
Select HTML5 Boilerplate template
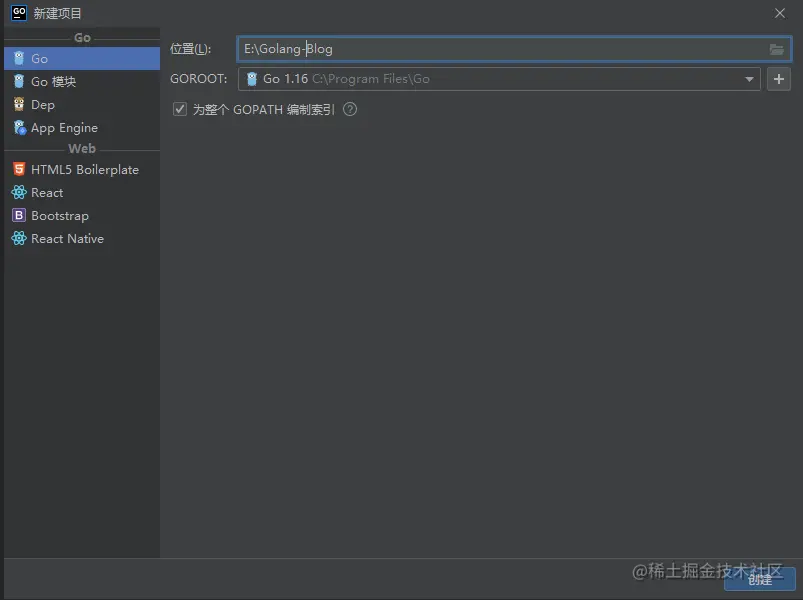82,169
